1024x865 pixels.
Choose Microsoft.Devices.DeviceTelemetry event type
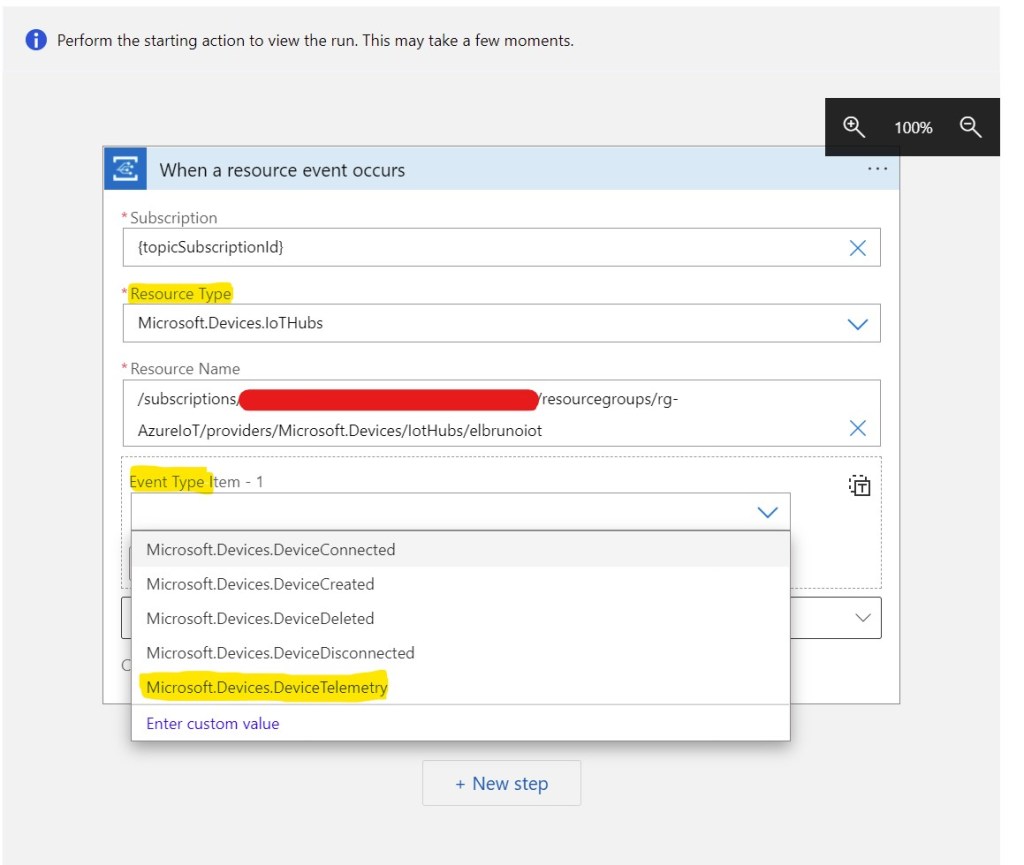click(x=460, y=687)
